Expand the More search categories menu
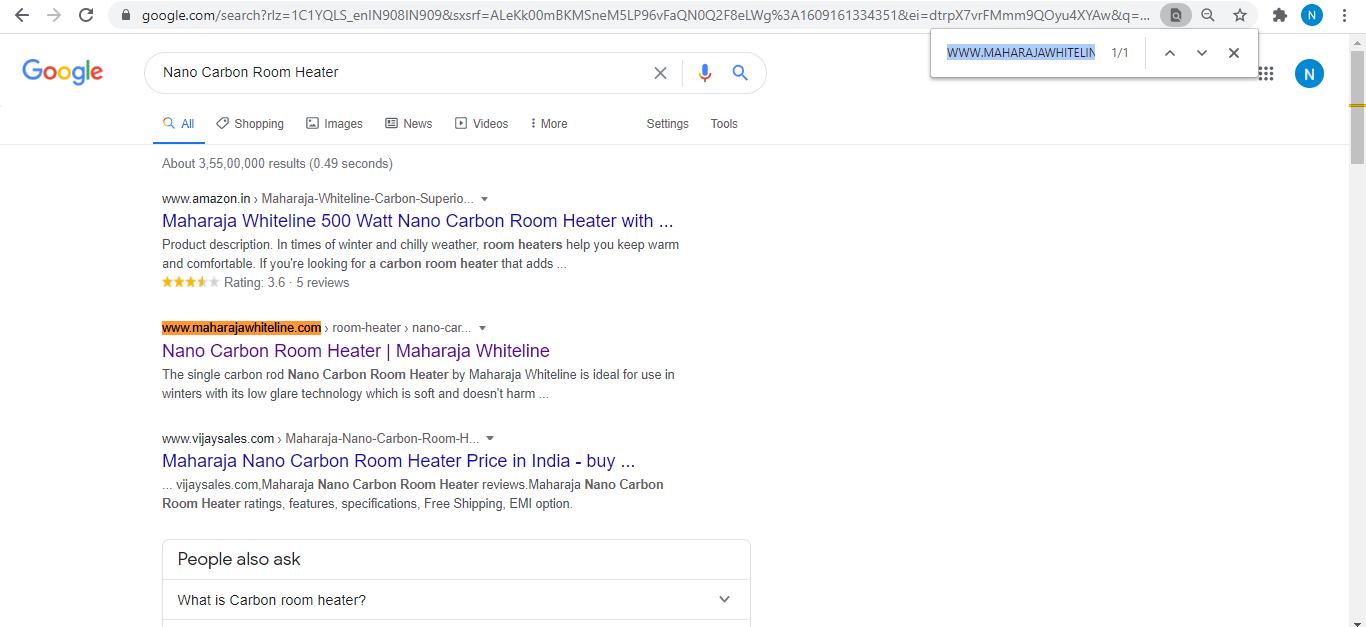This screenshot has width=1366, height=627. (x=549, y=124)
